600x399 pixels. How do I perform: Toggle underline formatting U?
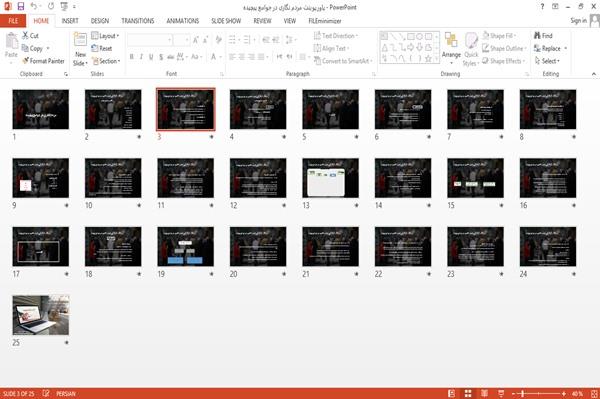pyautogui.click(x=151, y=57)
